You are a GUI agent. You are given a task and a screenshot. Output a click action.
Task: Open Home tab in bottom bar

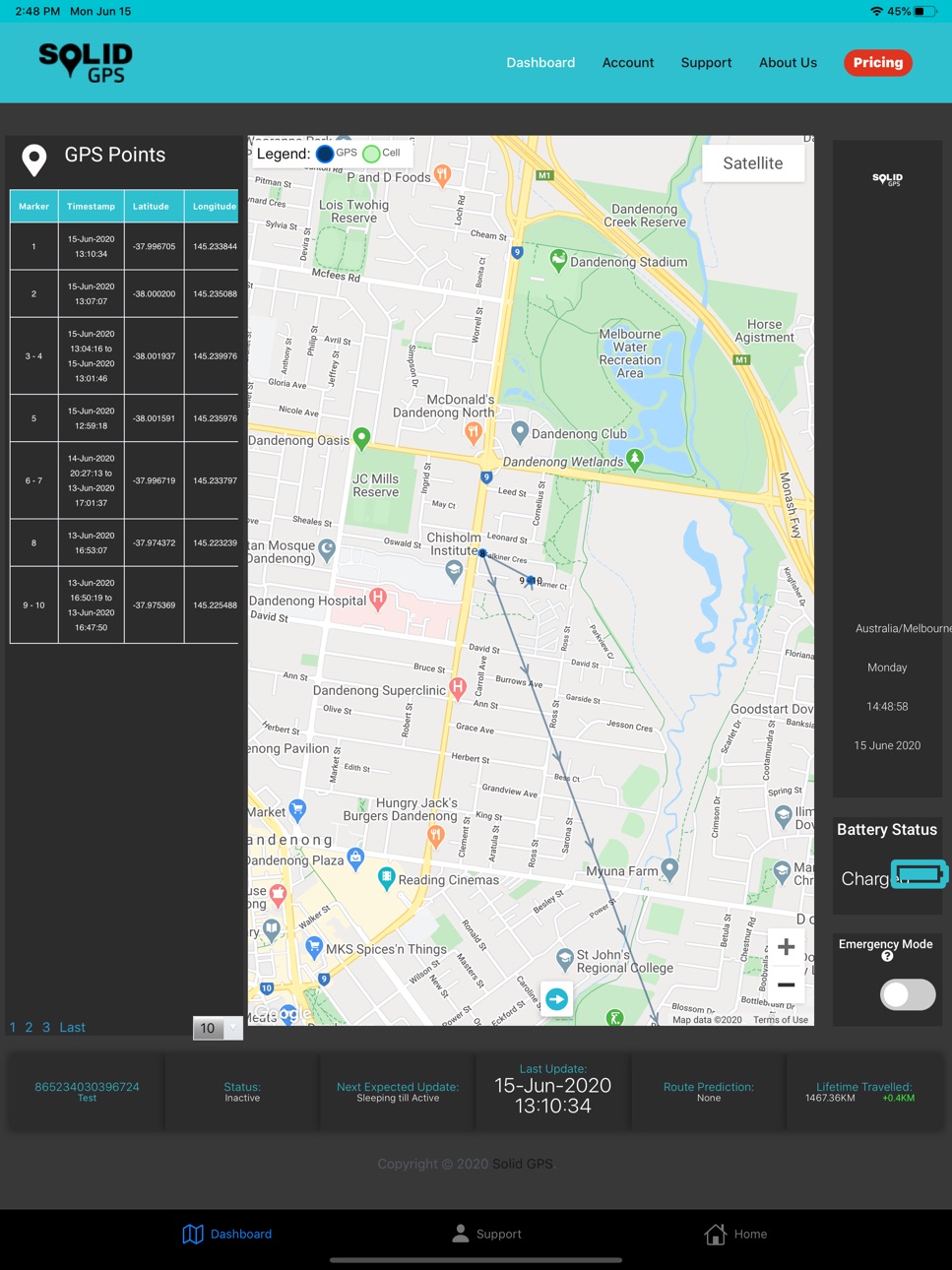tap(736, 1234)
